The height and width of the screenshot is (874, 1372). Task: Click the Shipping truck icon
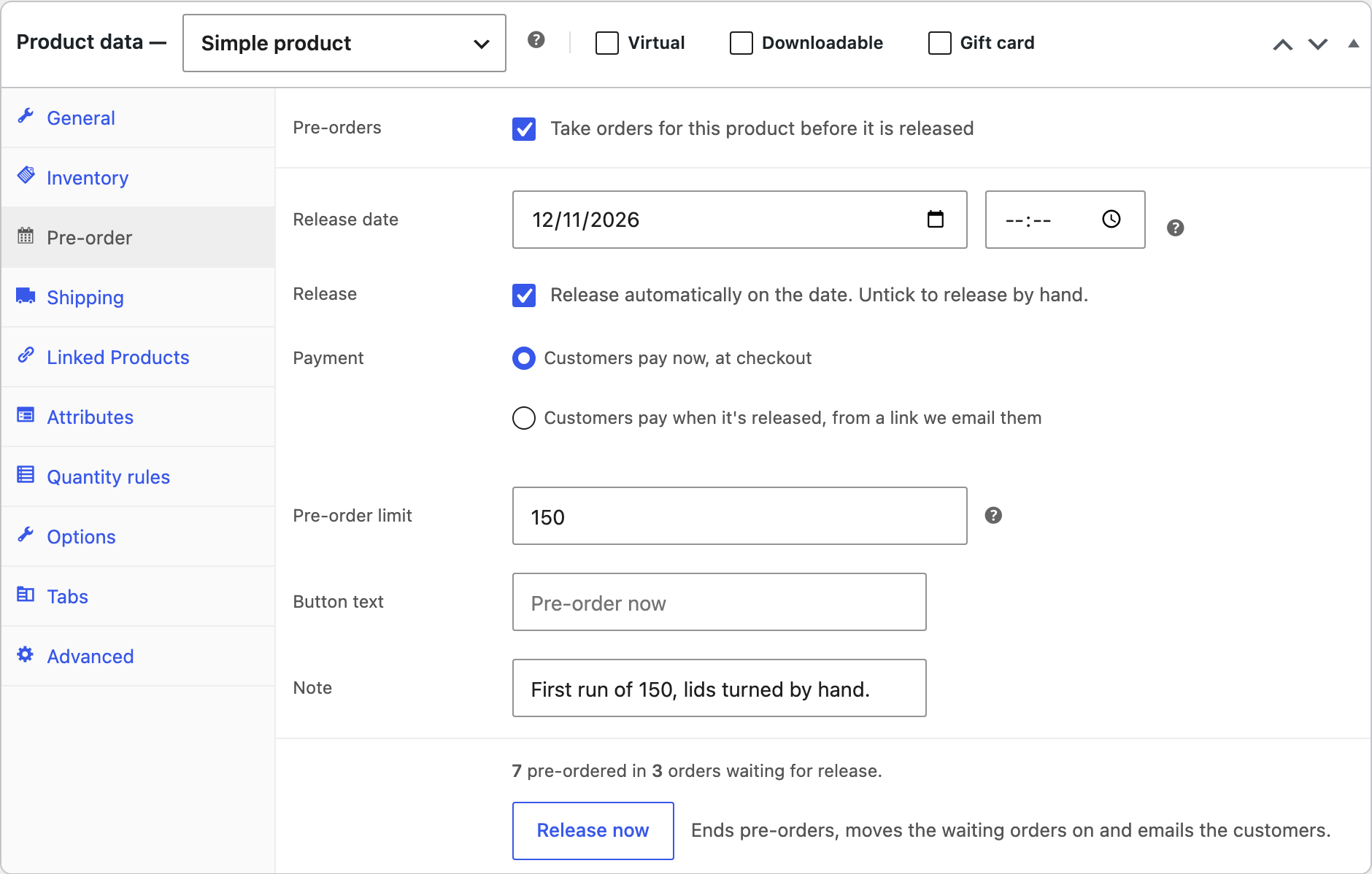pos(26,295)
